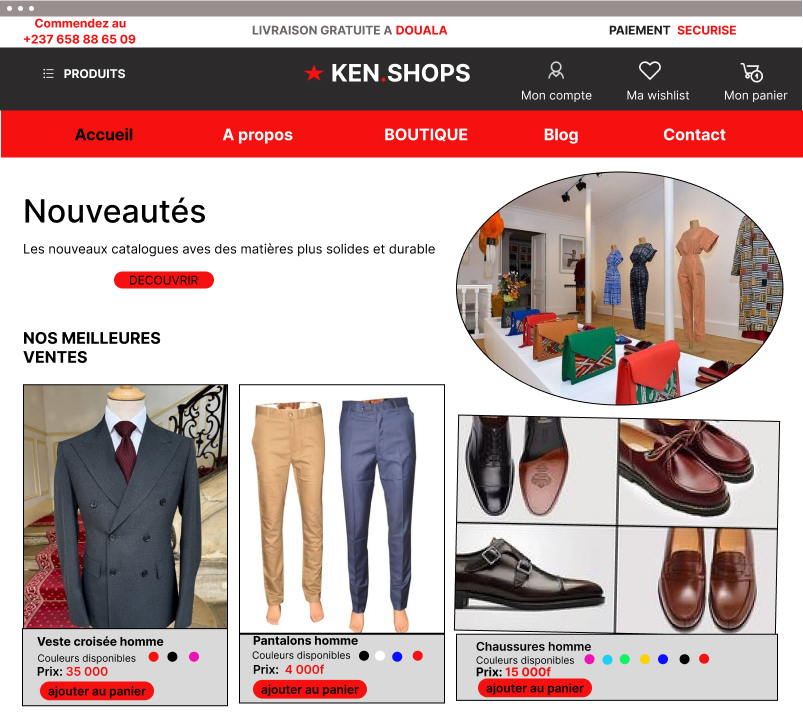Click the DECOUVRIR button
The width and height of the screenshot is (803, 714).
pos(164,280)
